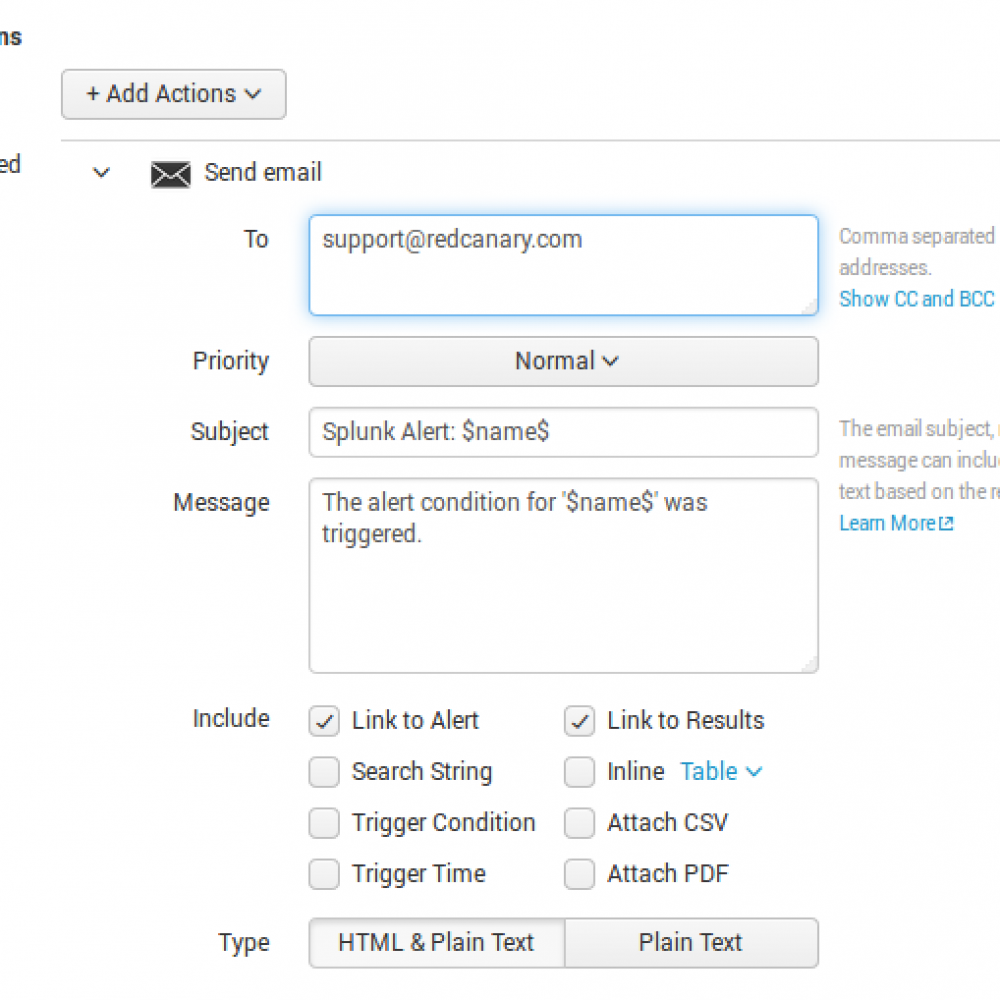The height and width of the screenshot is (1000, 1000).
Task: Click inside the Message text area
Action: pos(563,590)
